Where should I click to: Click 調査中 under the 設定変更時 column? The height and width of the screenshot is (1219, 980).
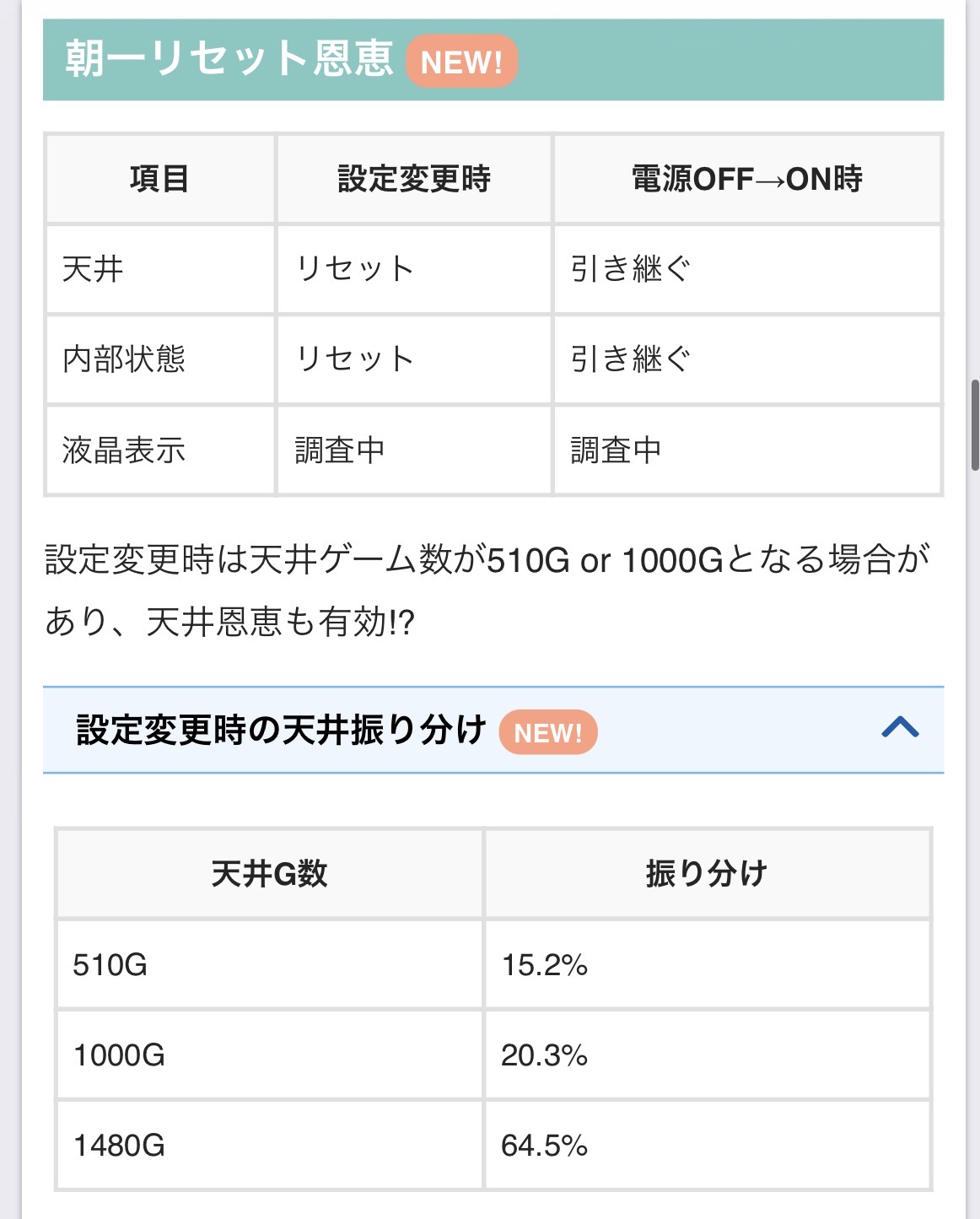(340, 450)
